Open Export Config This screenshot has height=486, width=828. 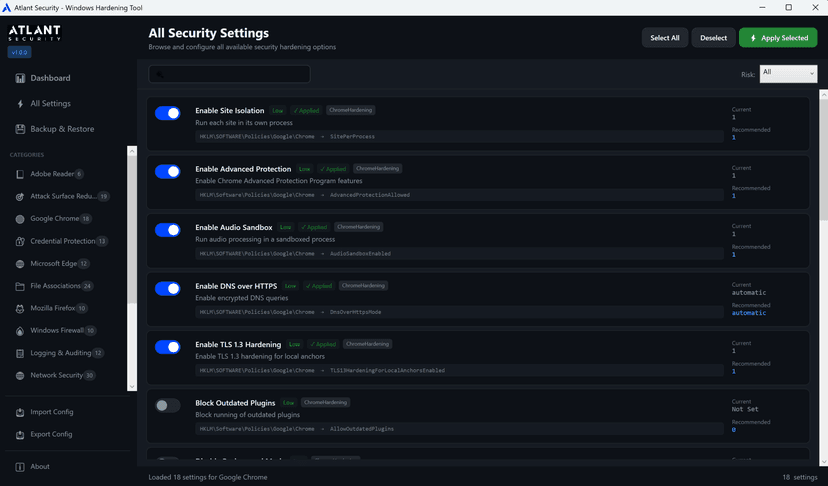pyautogui.click(x=51, y=434)
